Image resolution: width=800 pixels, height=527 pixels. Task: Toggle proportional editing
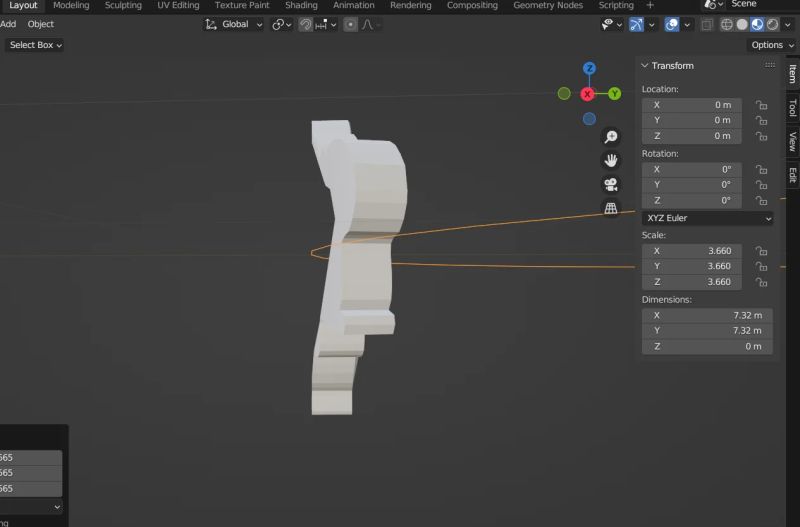coord(351,24)
